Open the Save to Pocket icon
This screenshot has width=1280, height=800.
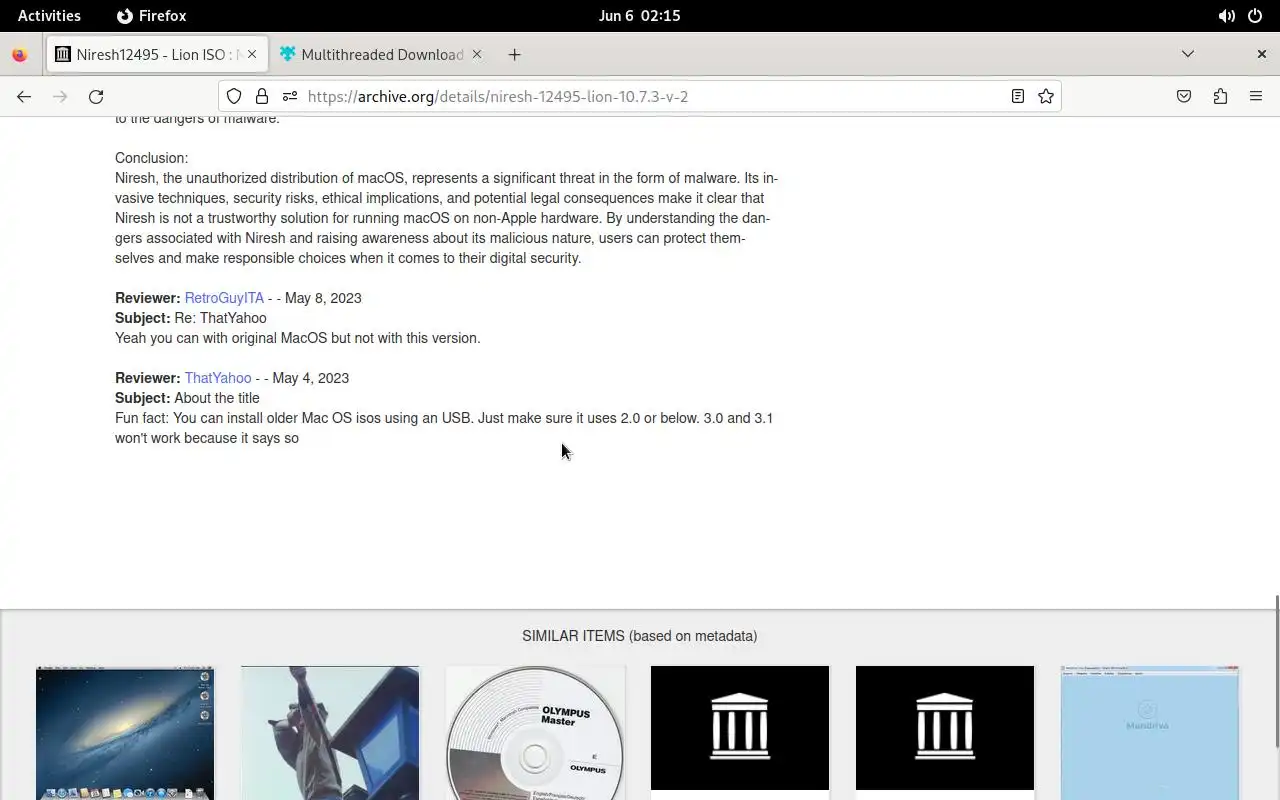(1184, 96)
